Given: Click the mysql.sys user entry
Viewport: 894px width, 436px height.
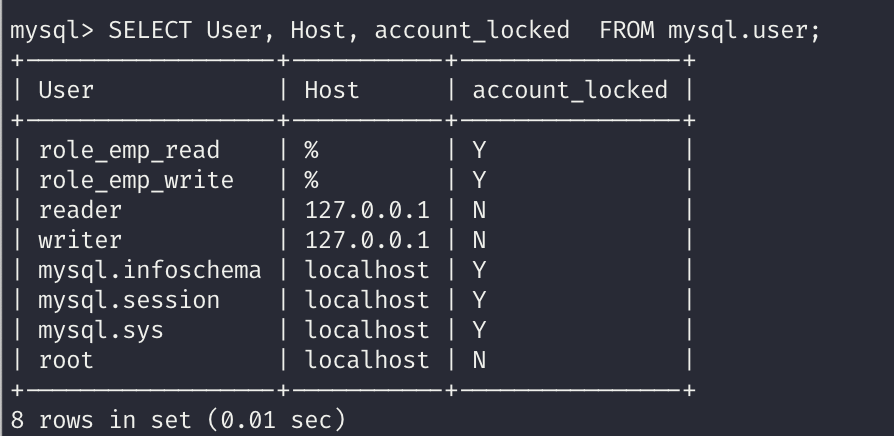Looking at the screenshot, I should 101,330.
